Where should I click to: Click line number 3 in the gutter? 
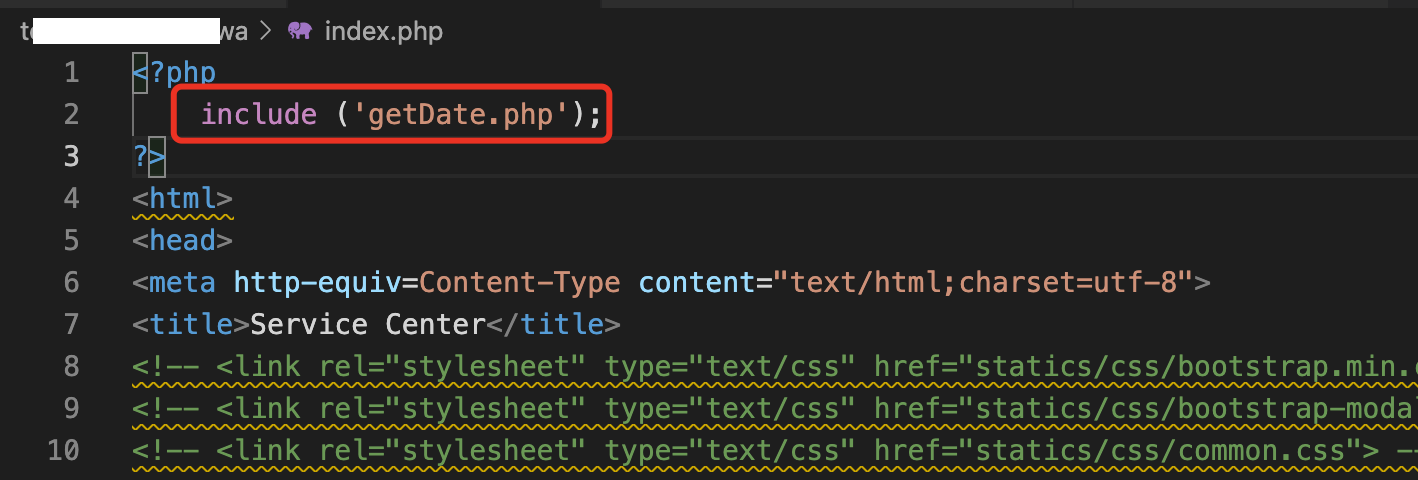point(69,156)
